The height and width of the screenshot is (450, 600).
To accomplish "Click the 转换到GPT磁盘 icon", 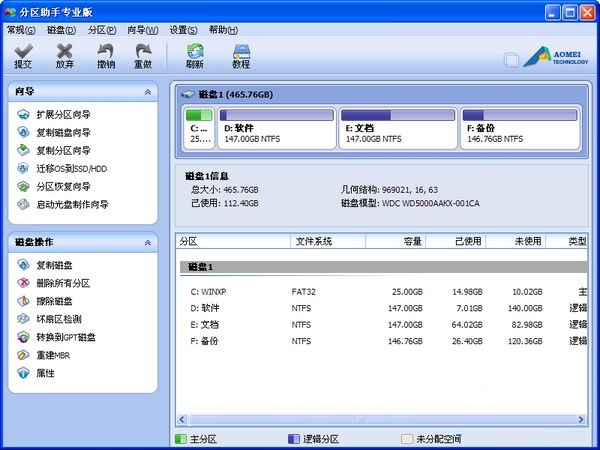I will (23, 337).
